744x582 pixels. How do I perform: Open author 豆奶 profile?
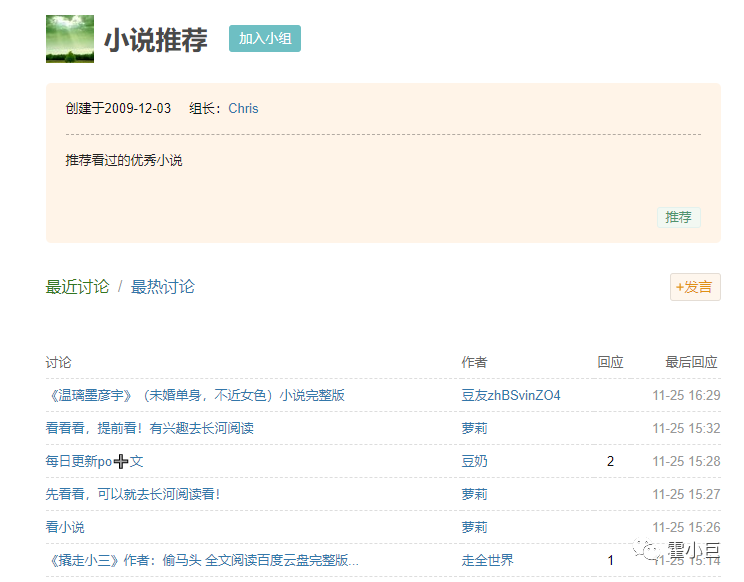pos(474,461)
